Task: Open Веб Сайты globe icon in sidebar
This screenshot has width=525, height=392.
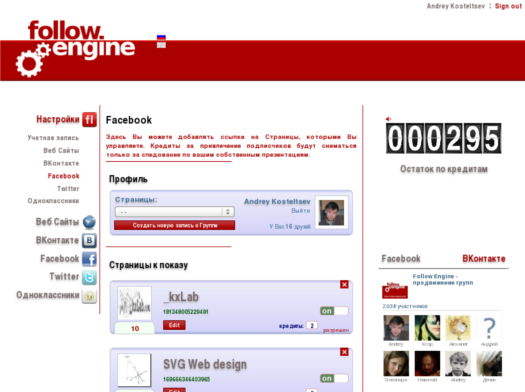Action: pyautogui.click(x=89, y=222)
